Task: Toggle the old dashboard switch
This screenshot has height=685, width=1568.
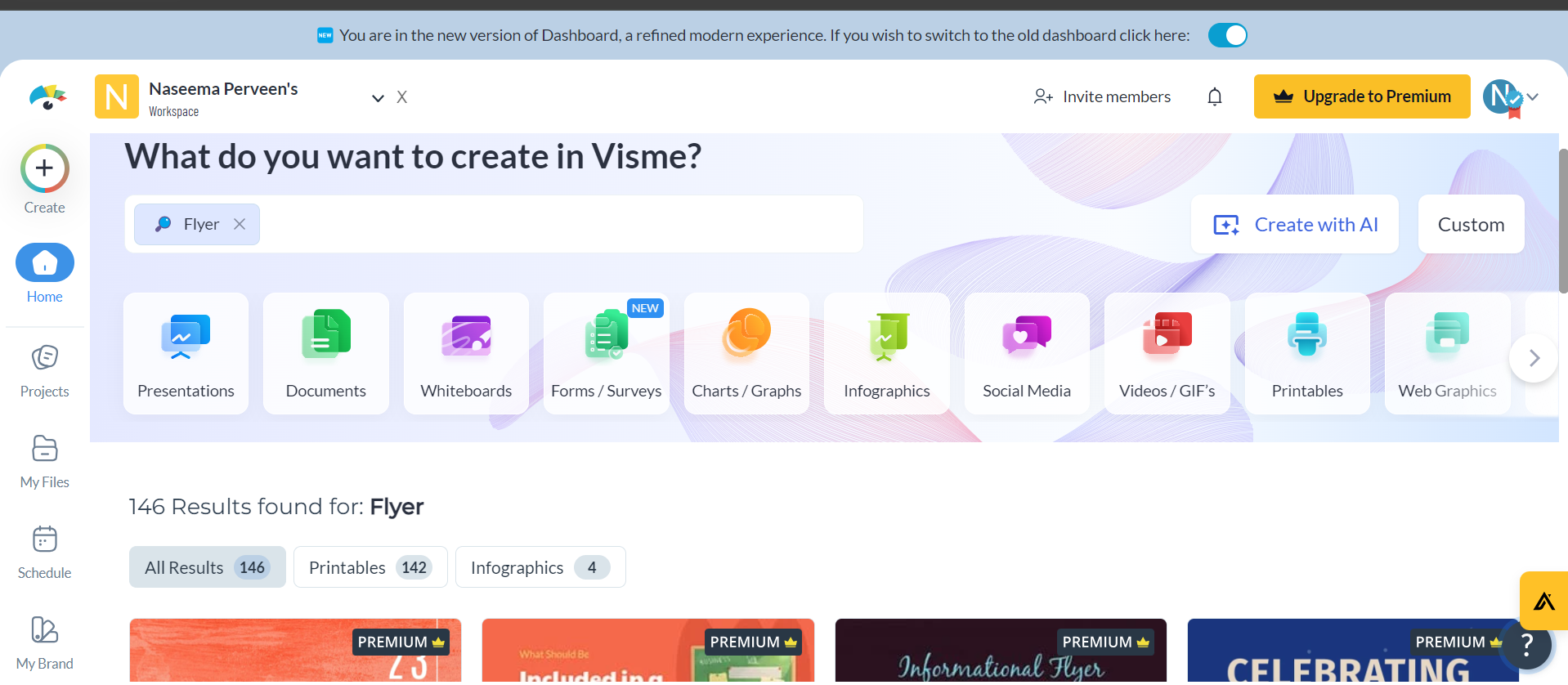Action: (x=1227, y=35)
